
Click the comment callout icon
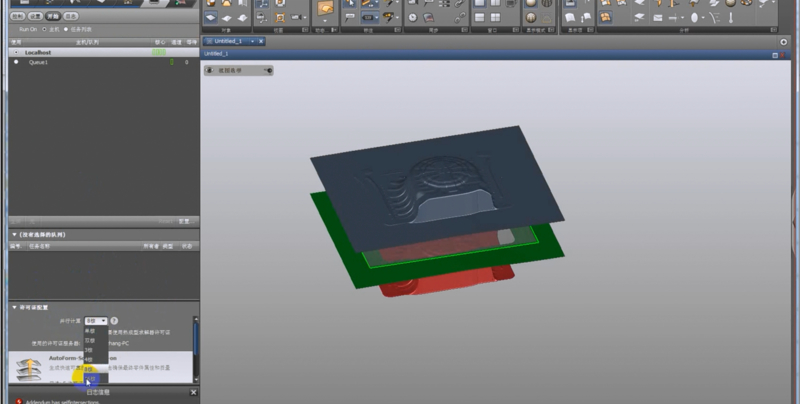click(349, 17)
